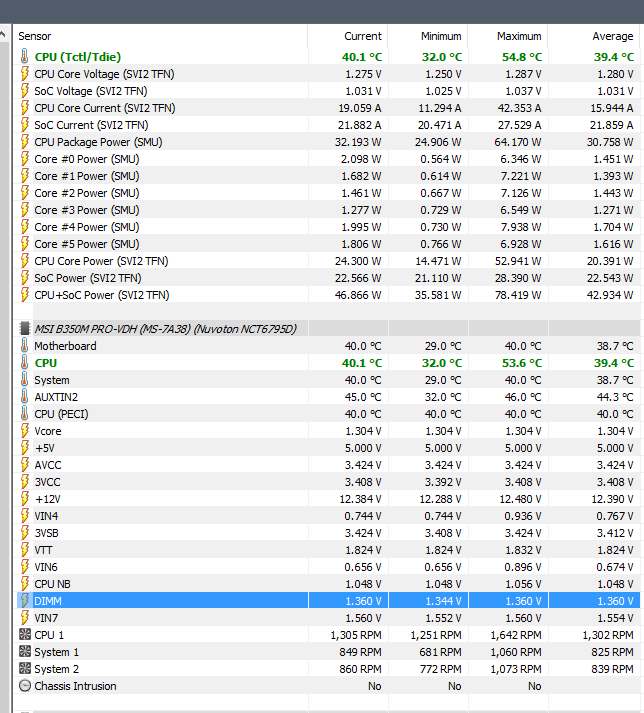Image resolution: width=644 pixels, height=713 pixels.
Task: Click the 1,642 RPM maximum CPU 1 value
Action: pos(516,635)
